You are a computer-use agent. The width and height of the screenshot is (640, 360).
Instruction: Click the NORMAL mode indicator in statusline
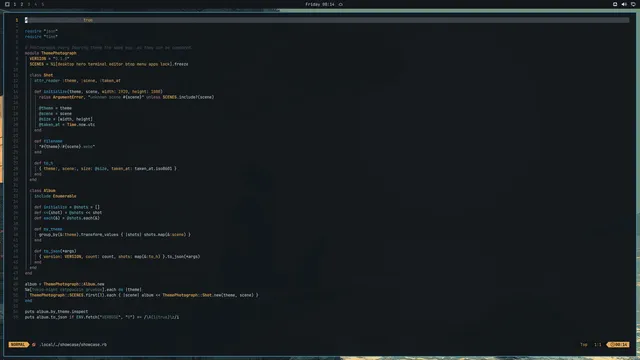[x=18, y=344]
